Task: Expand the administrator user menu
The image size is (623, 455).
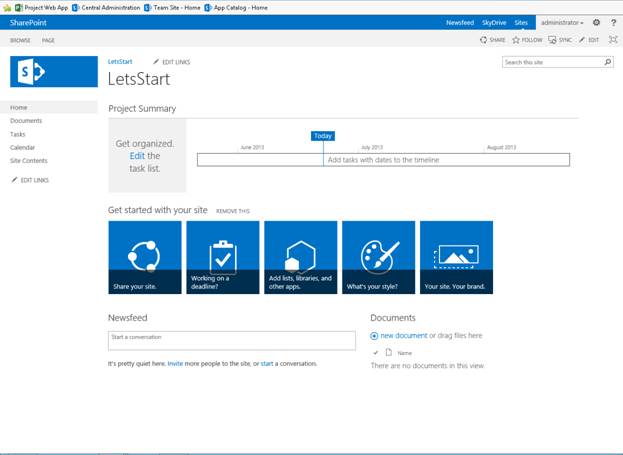Action: [562, 23]
